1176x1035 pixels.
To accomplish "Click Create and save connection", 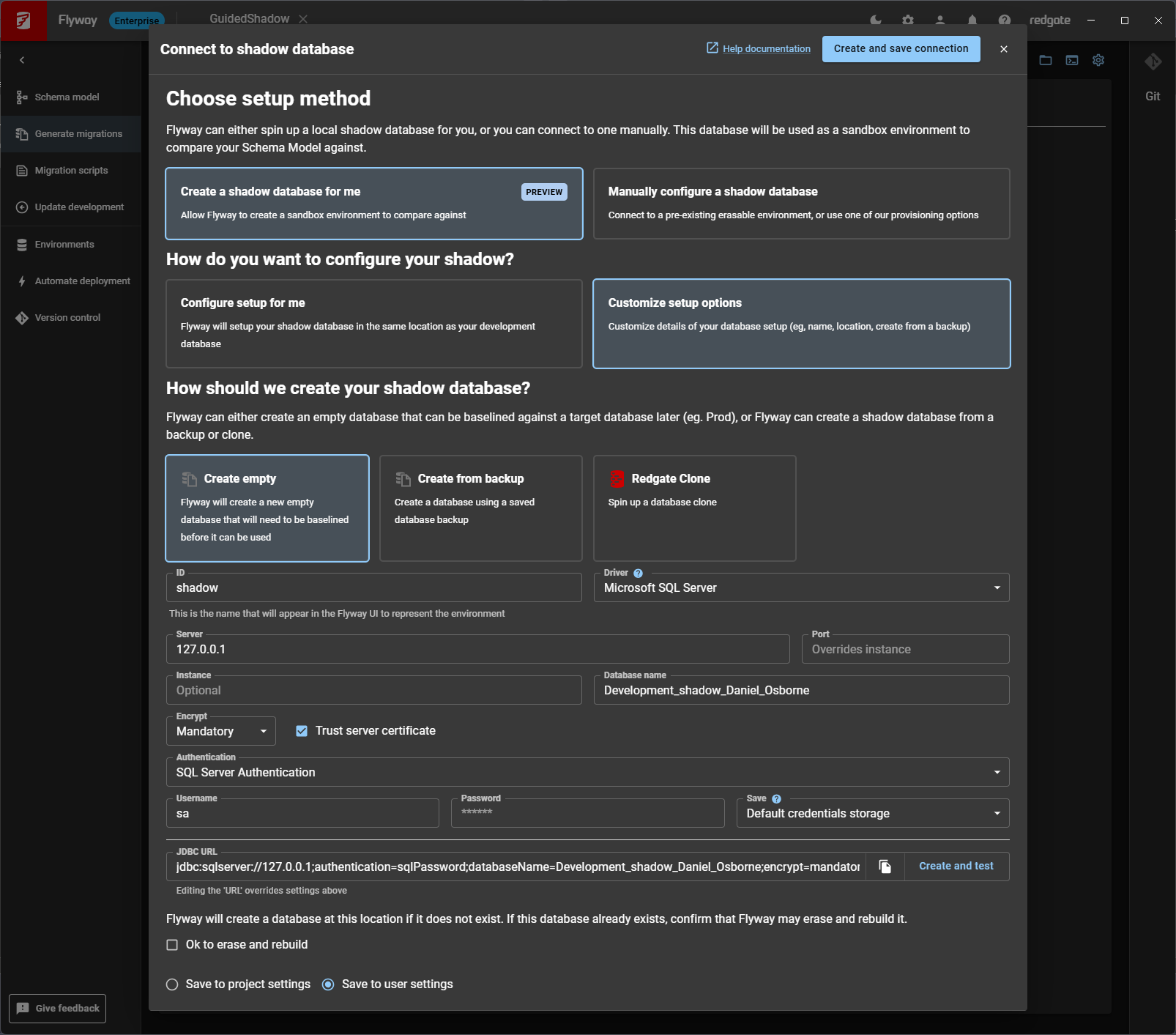I will (x=901, y=48).
